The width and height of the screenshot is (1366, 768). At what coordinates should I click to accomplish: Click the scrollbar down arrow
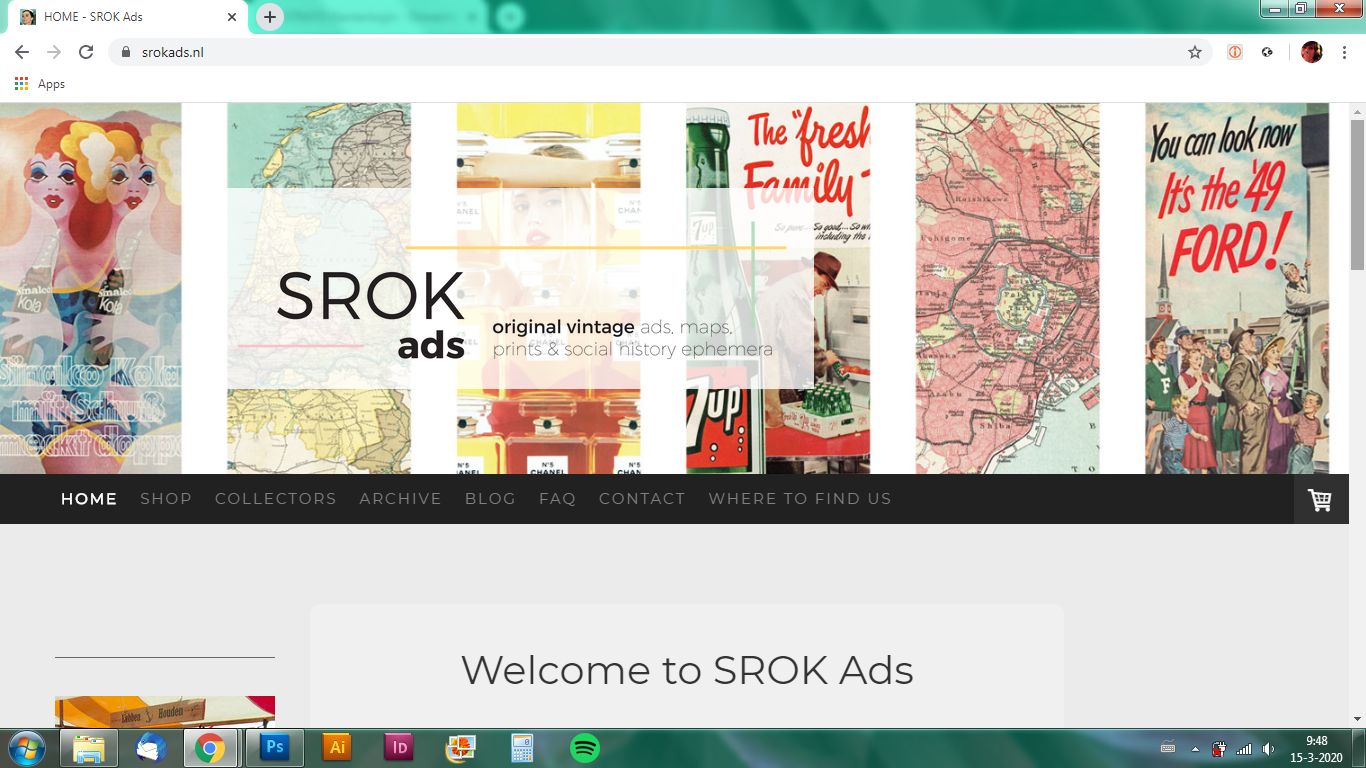[1357, 718]
